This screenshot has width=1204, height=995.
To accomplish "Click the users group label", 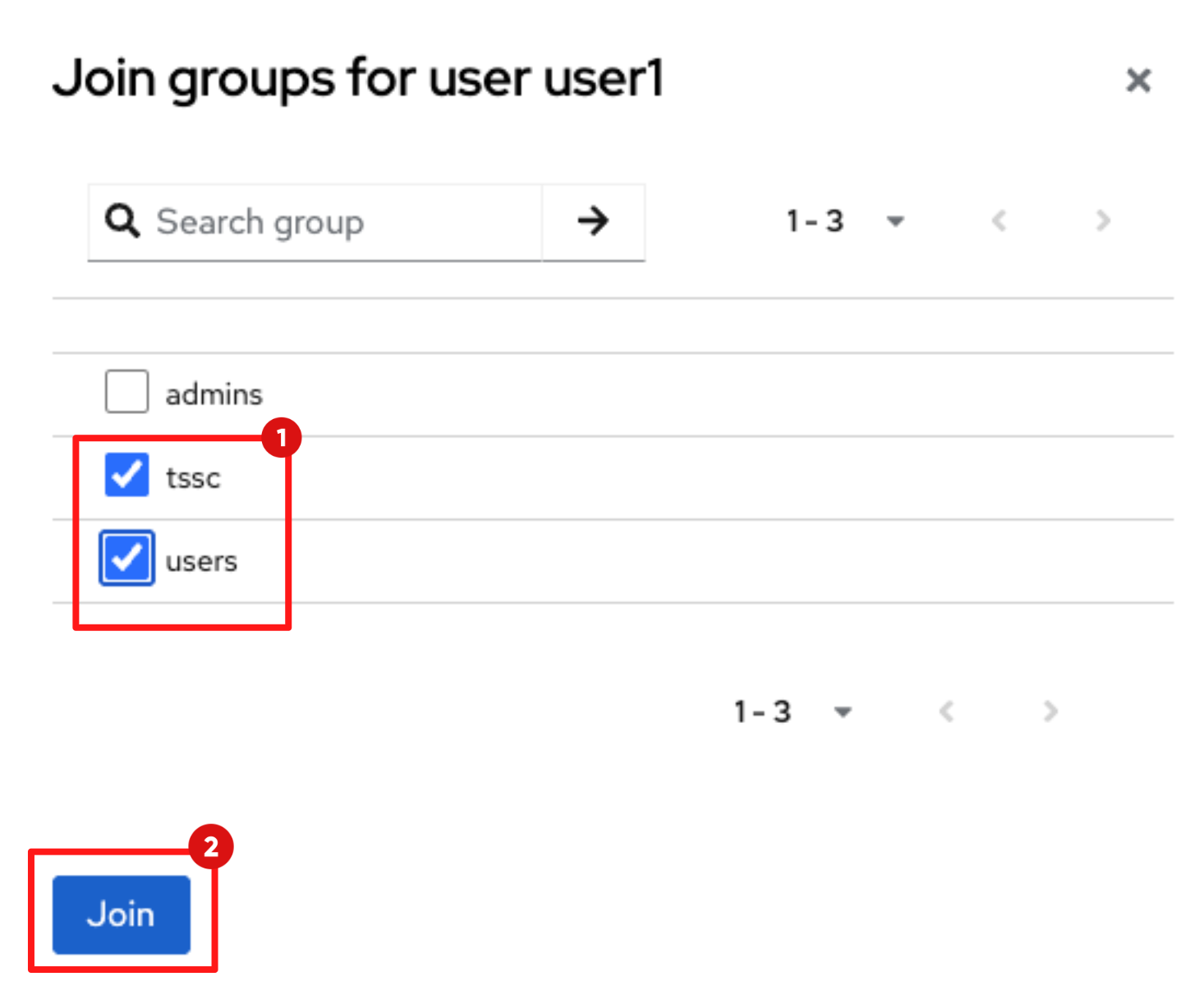I will pyautogui.click(x=201, y=560).
